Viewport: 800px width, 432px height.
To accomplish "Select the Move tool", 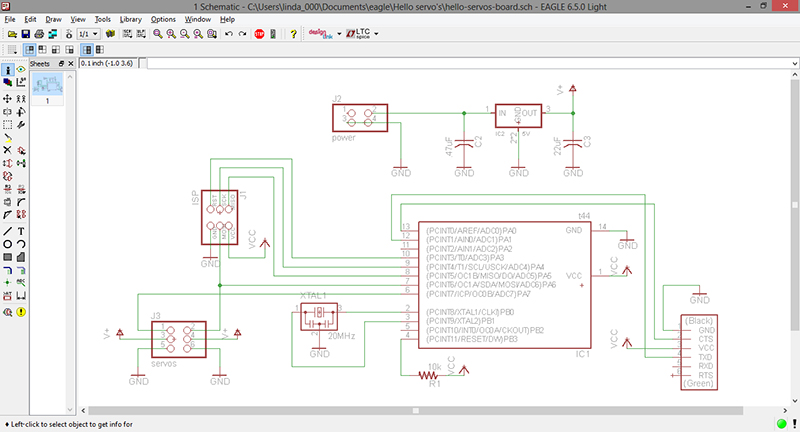I will [8, 98].
